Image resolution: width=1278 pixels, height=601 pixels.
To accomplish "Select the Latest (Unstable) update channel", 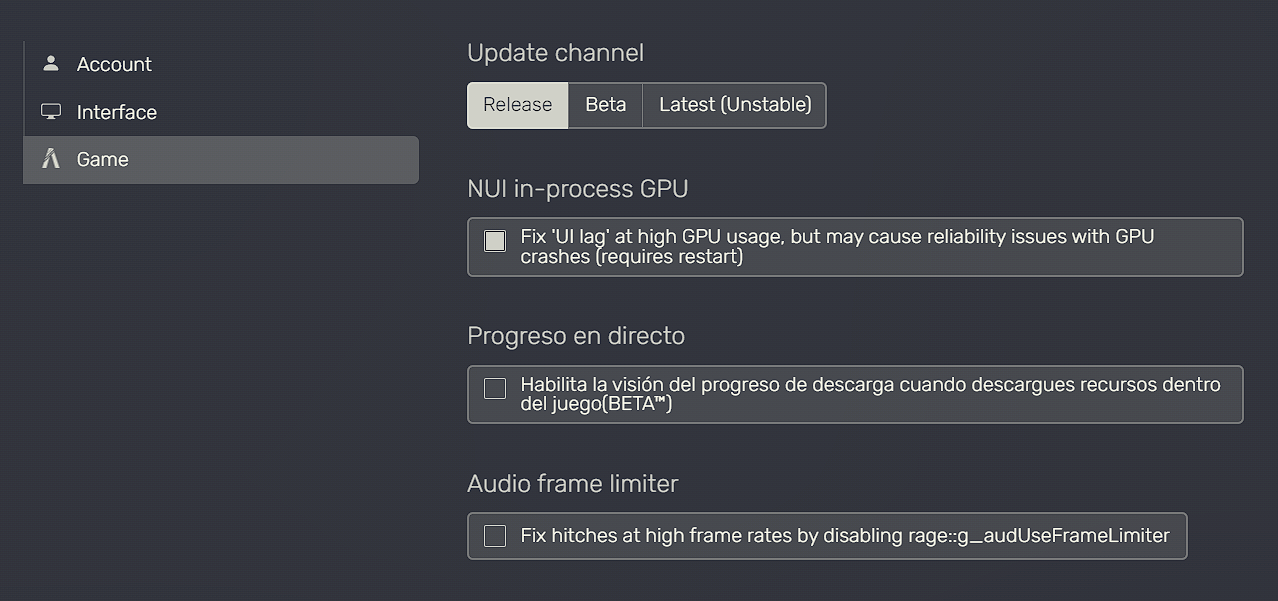I will (x=733, y=104).
